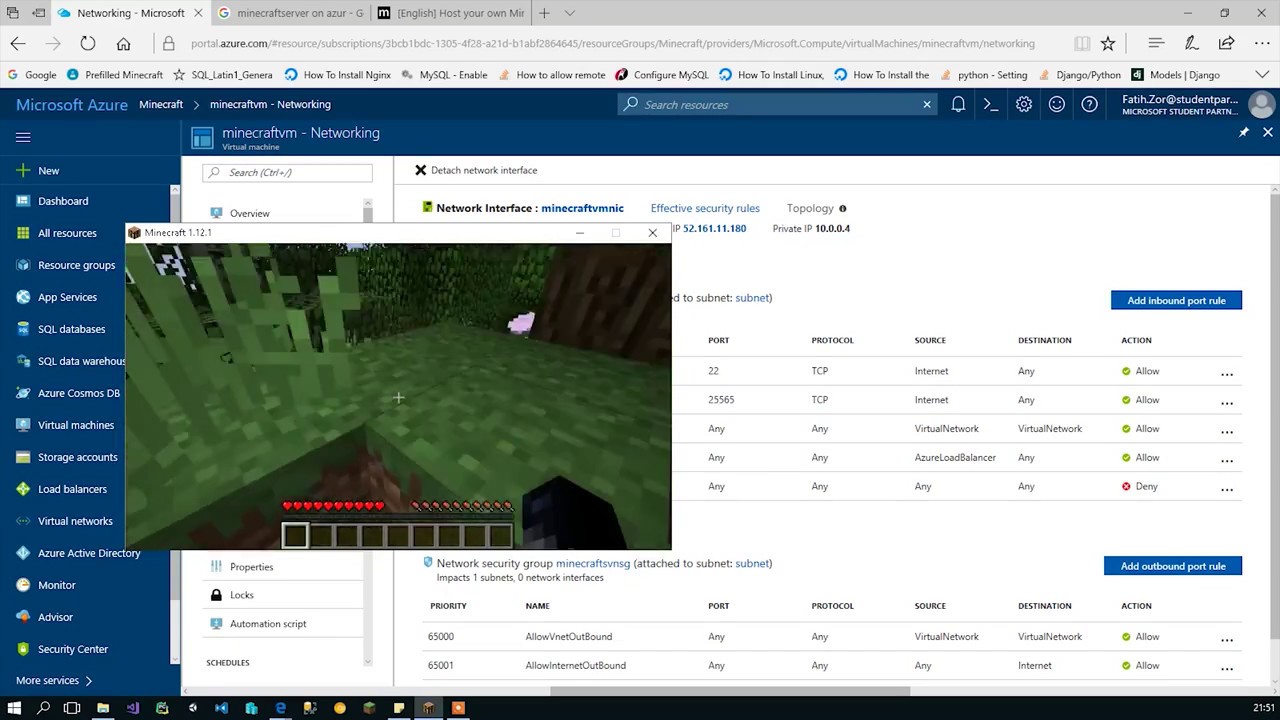Viewport: 1280px width, 720px height.
Task: Open Dashboard from the sidebar
Action: [63, 201]
